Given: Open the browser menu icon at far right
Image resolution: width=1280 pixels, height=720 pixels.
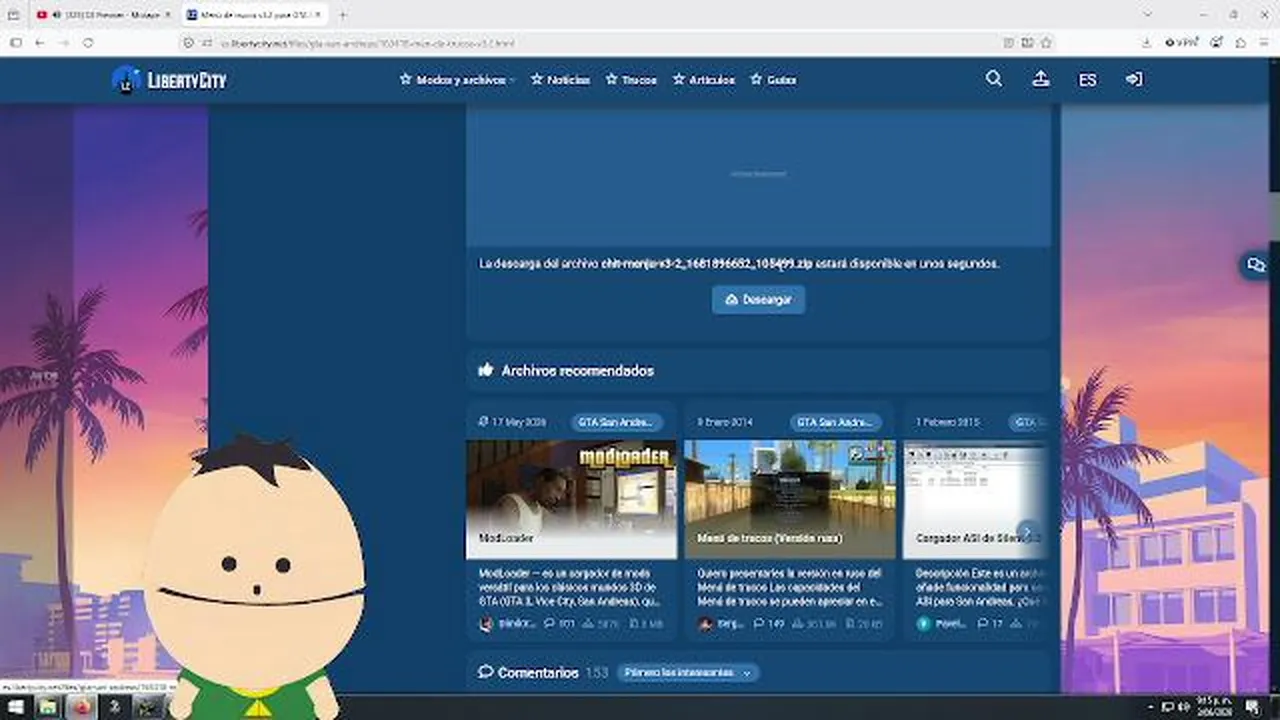Looking at the screenshot, I should pyautogui.click(x=1264, y=43).
